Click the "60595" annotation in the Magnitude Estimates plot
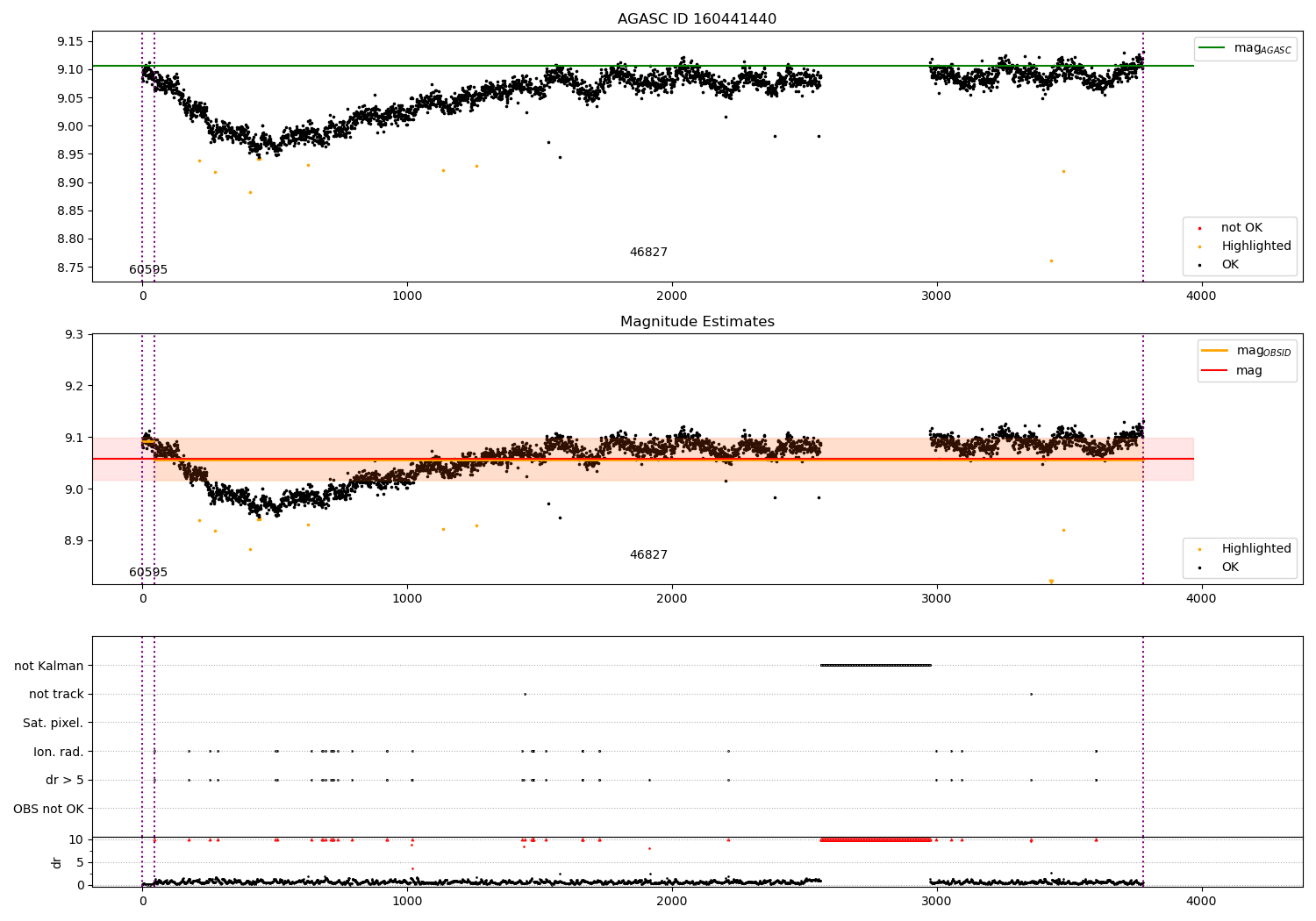 148,573
